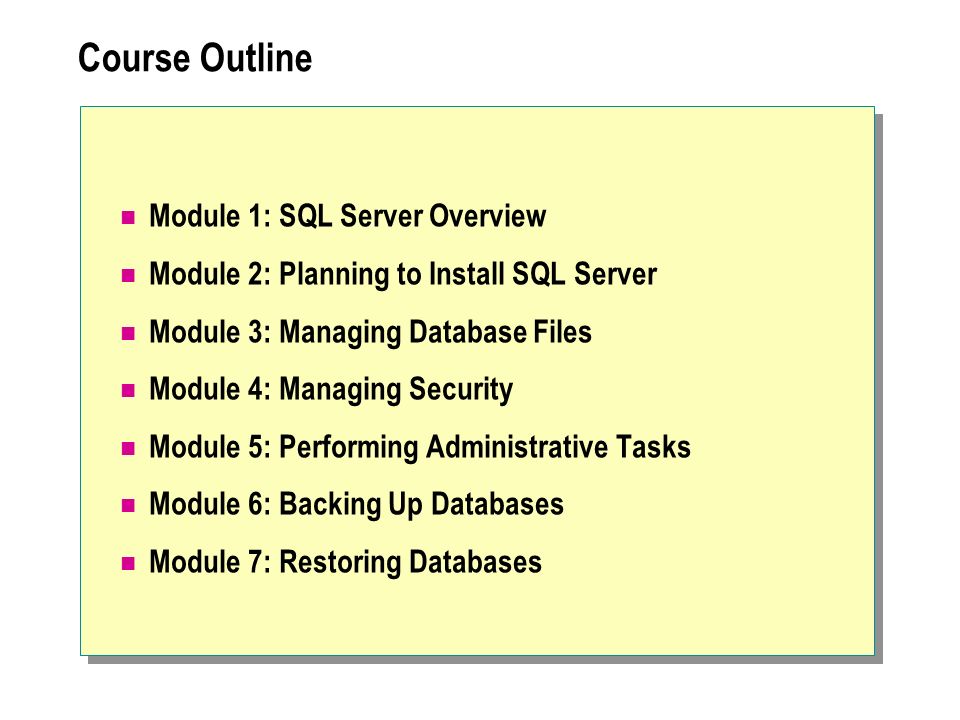Click the Course Outline title
Image resolution: width=960 pixels, height=720 pixels.
pos(195,58)
